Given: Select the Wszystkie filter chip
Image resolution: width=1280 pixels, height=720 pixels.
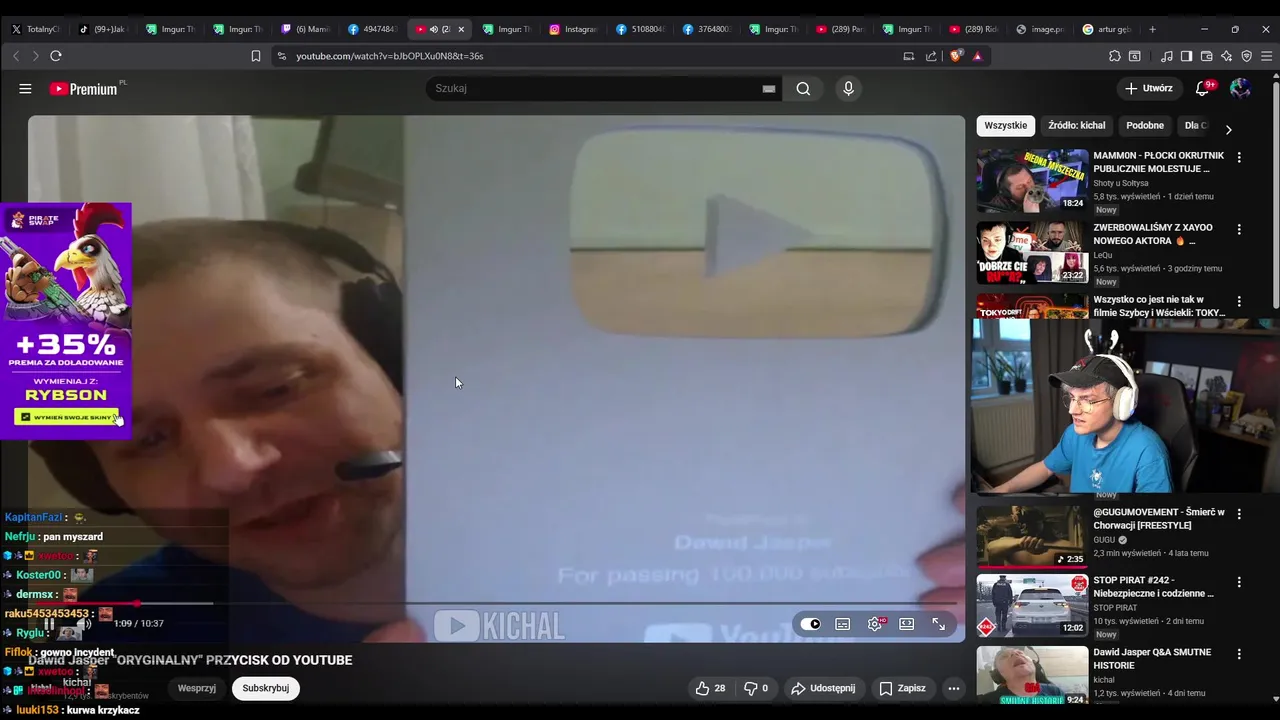Looking at the screenshot, I should pyautogui.click(x=1005, y=126).
